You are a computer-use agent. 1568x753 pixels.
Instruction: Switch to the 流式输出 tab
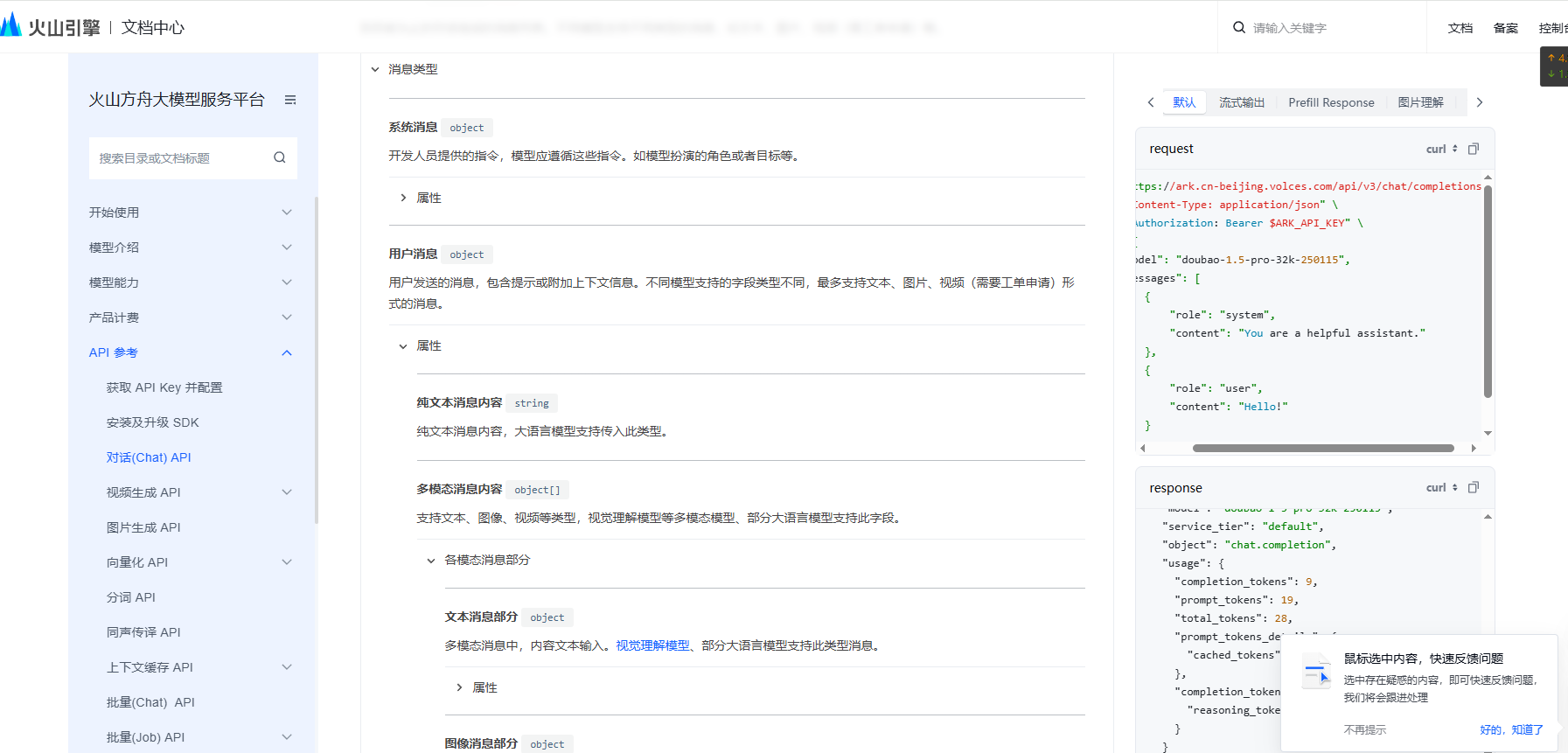point(1242,102)
